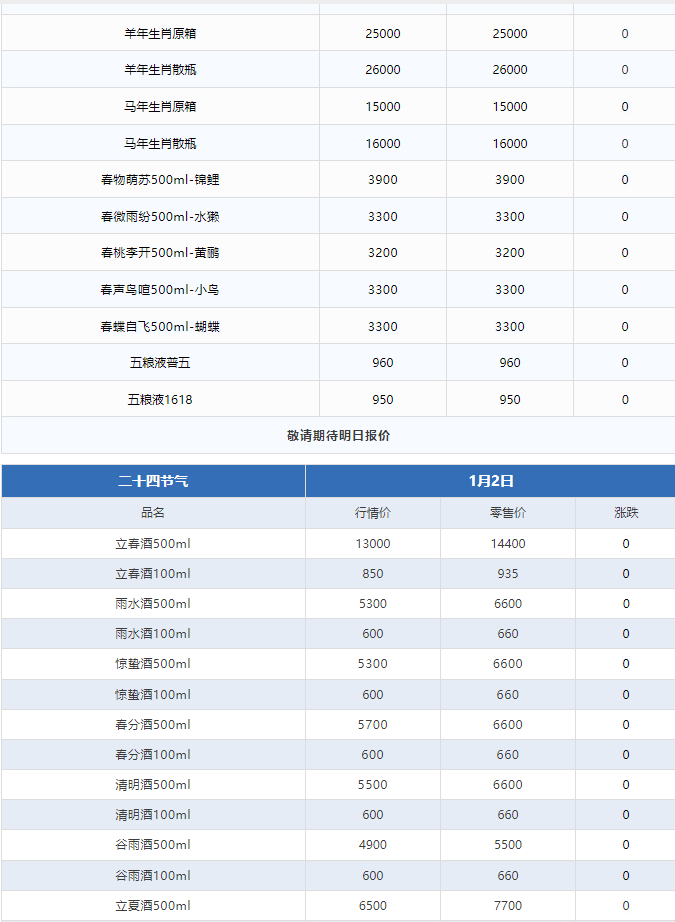Image resolution: width=675 pixels, height=922 pixels.
Task: Select the 雨水酒100ml row name
Action: [153, 633]
